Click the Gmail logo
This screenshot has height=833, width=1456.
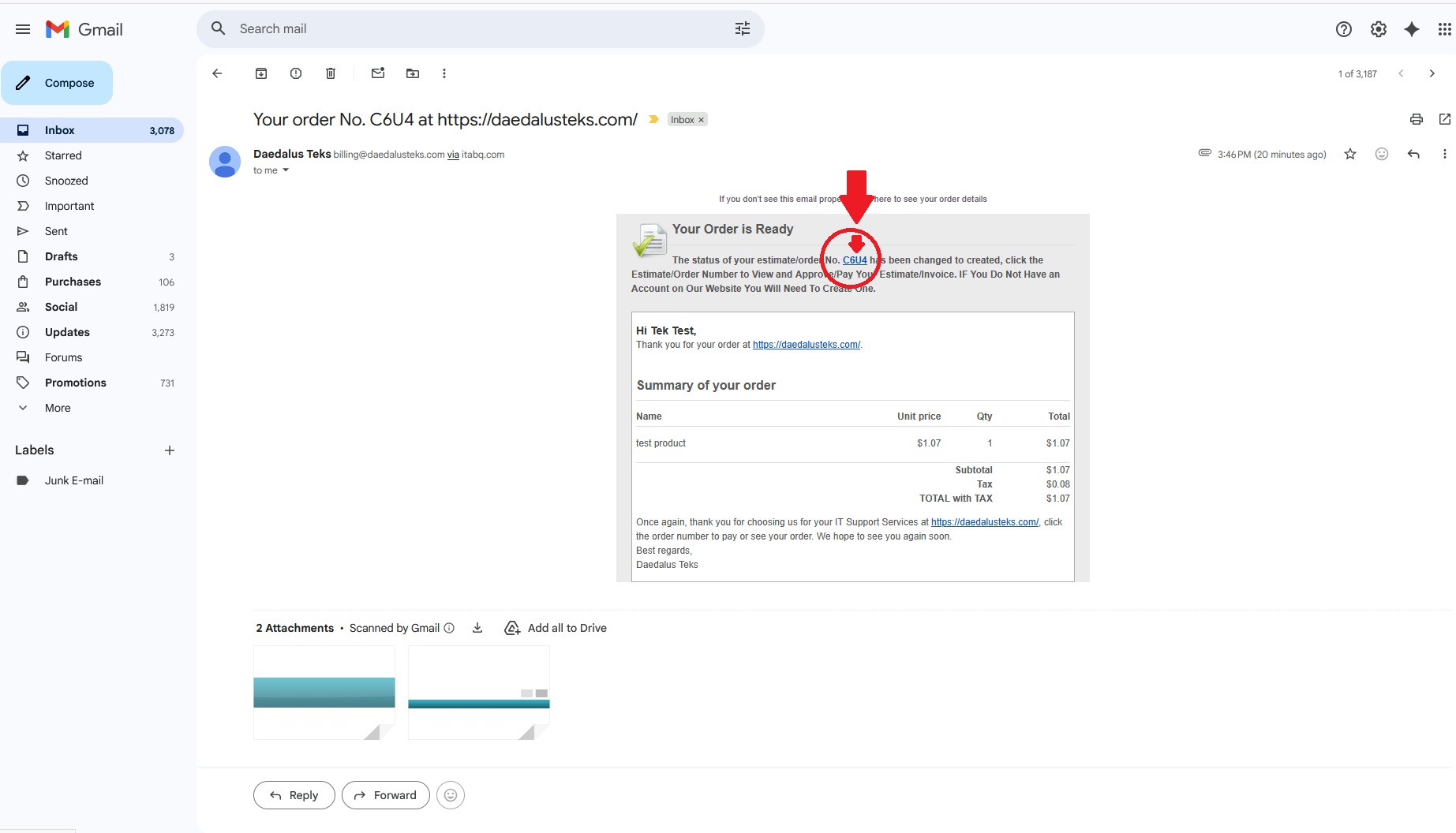tap(84, 29)
